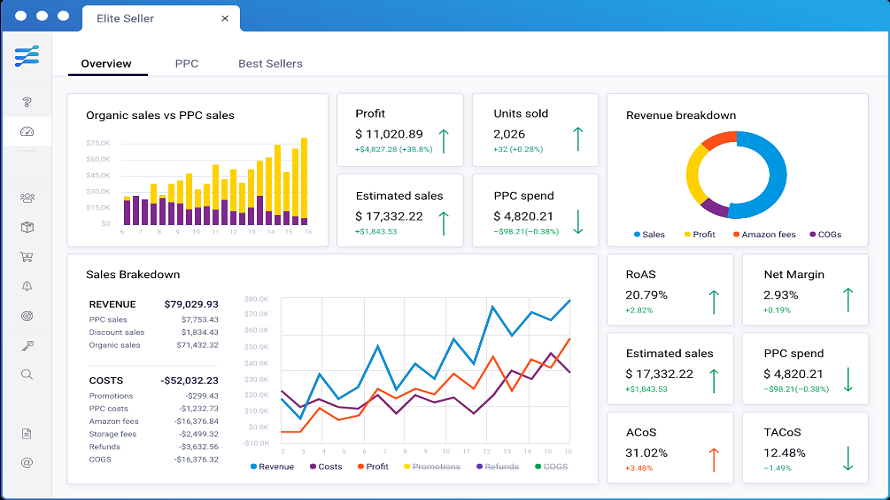The image size is (890, 500).
Task: Enable the struck-through Promotions legend series
Action: pos(432,467)
